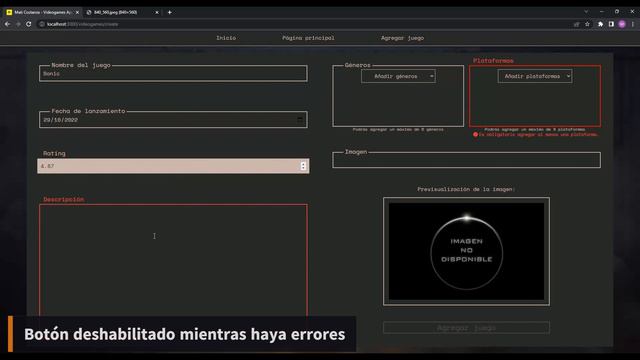
Task: Open the Página principal navigation link
Action: 308,38
